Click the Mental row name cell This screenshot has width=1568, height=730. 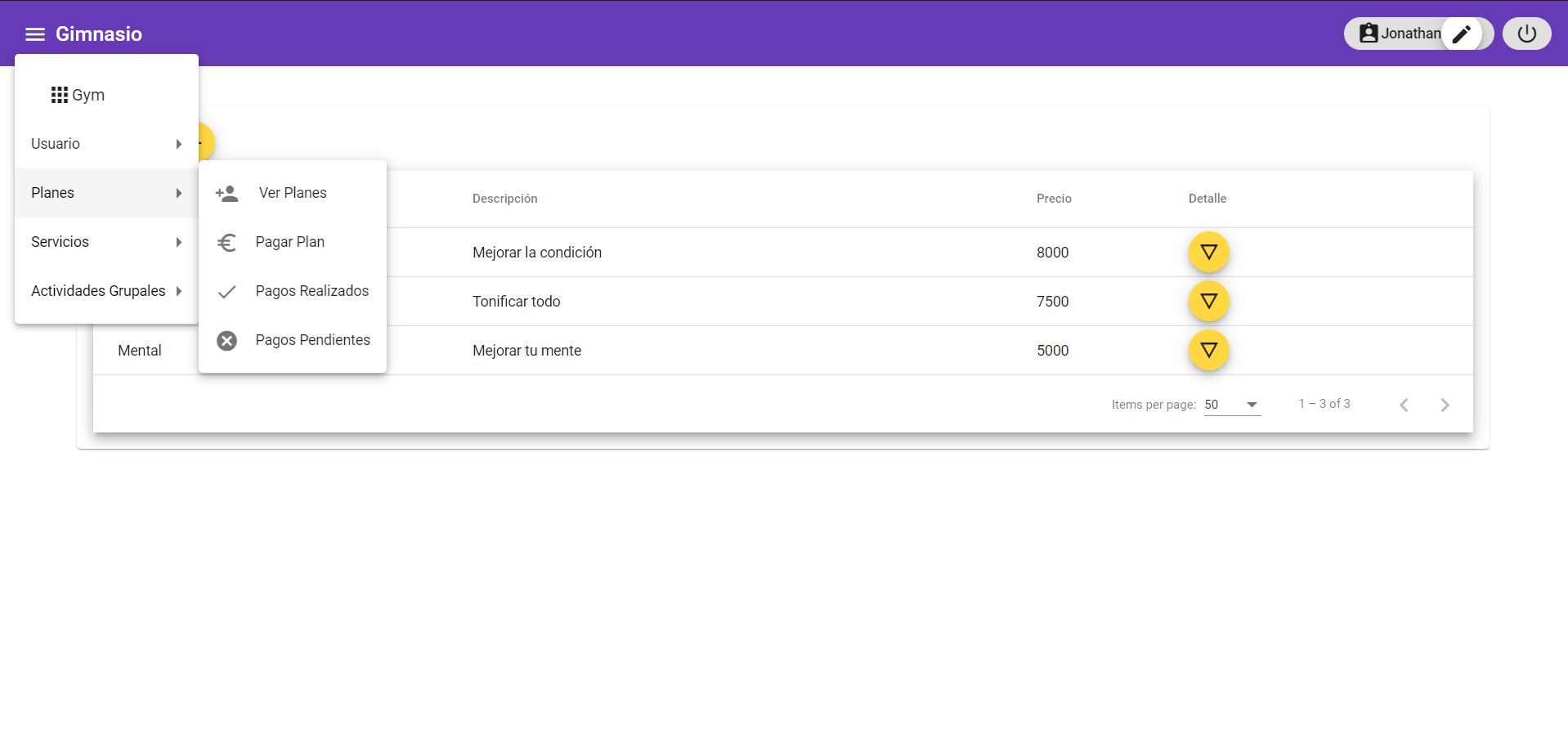(x=140, y=351)
